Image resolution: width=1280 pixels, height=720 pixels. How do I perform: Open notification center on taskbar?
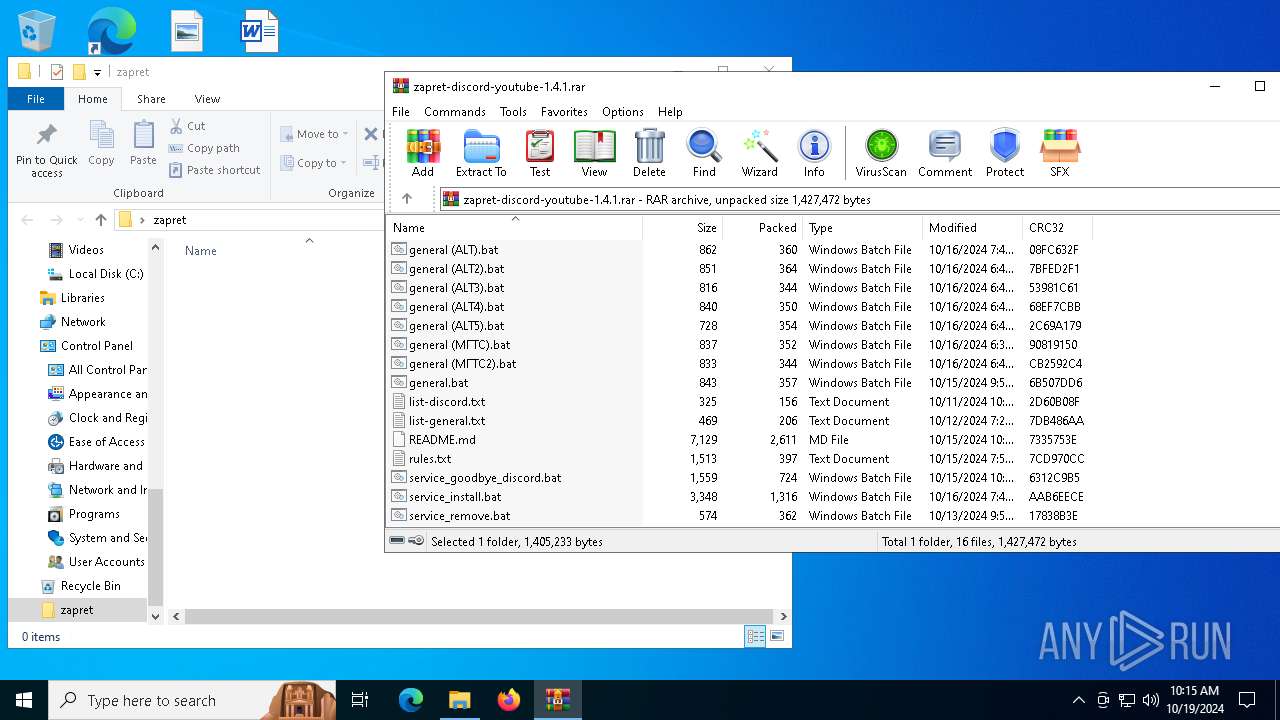pos(1247,700)
